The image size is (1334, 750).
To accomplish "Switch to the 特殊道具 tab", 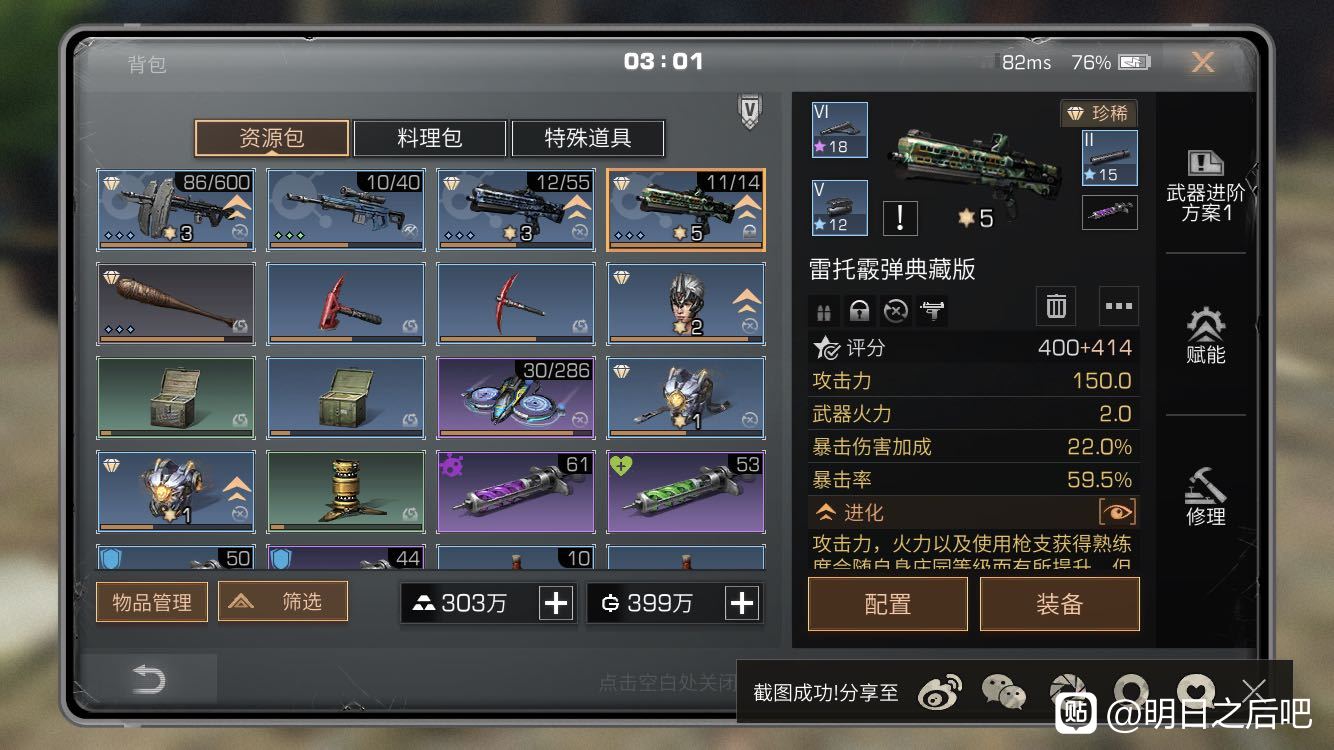I will point(587,138).
